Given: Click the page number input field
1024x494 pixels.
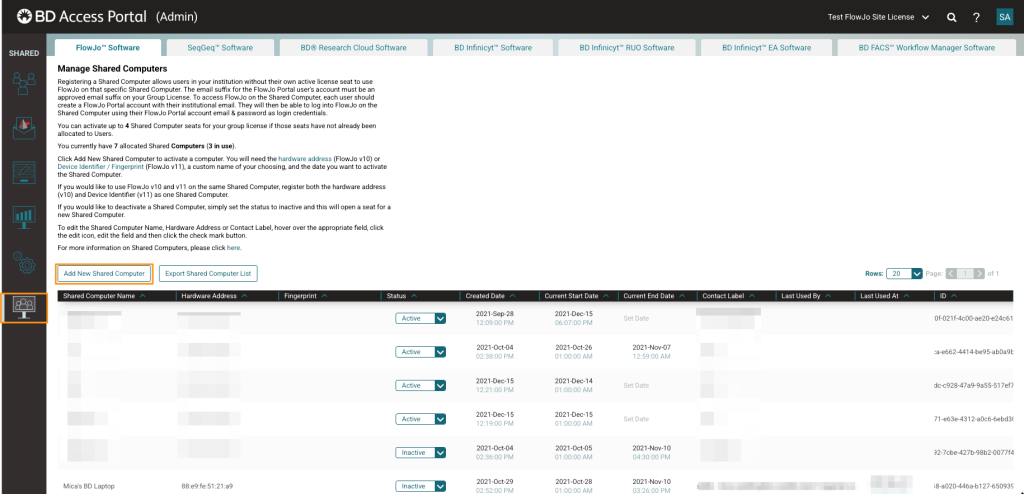Looking at the screenshot, I should (x=965, y=273).
